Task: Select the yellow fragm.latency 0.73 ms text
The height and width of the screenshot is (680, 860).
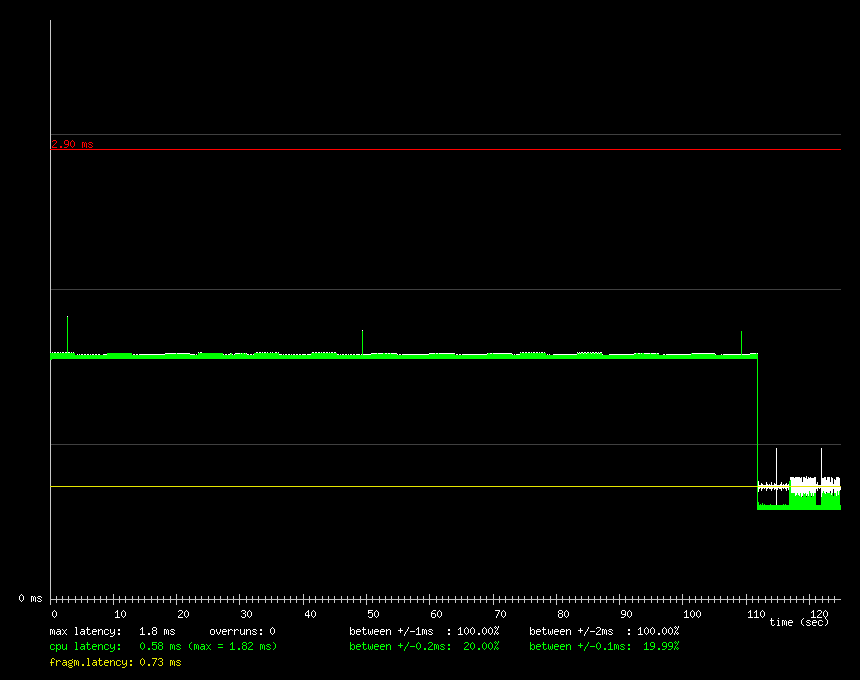Action: tap(115, 662)
